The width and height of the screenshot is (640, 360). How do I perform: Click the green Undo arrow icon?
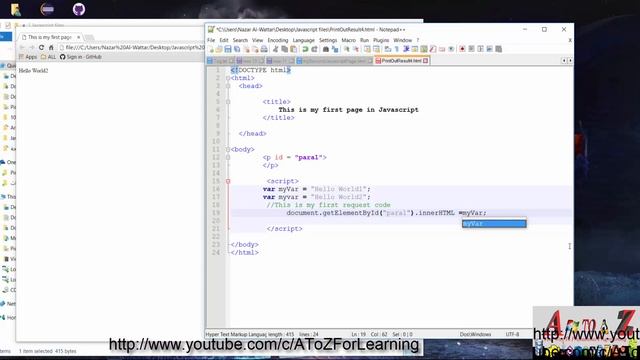305,49
